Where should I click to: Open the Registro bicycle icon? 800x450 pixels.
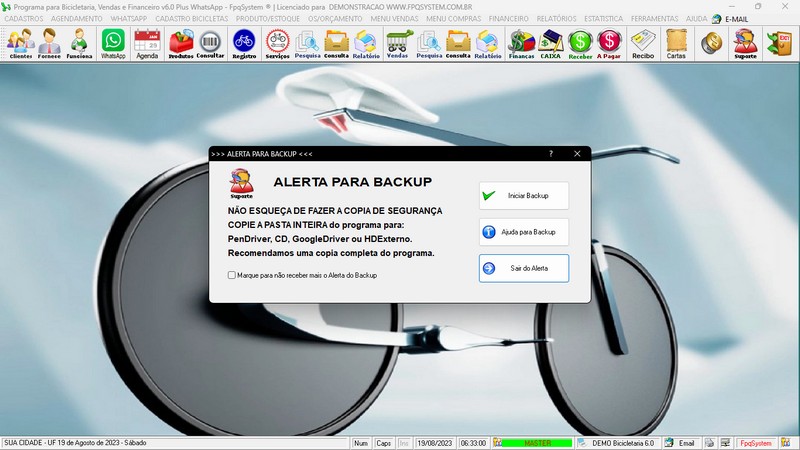(244, 44)
